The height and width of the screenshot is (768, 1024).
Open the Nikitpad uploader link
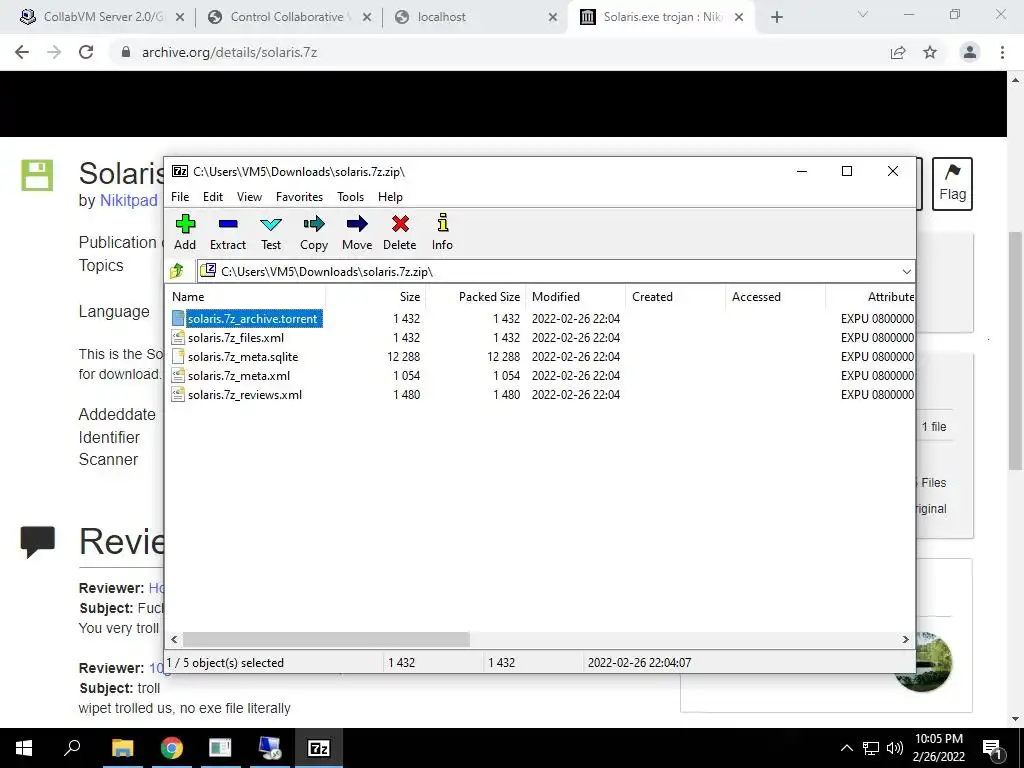[129, 200]
